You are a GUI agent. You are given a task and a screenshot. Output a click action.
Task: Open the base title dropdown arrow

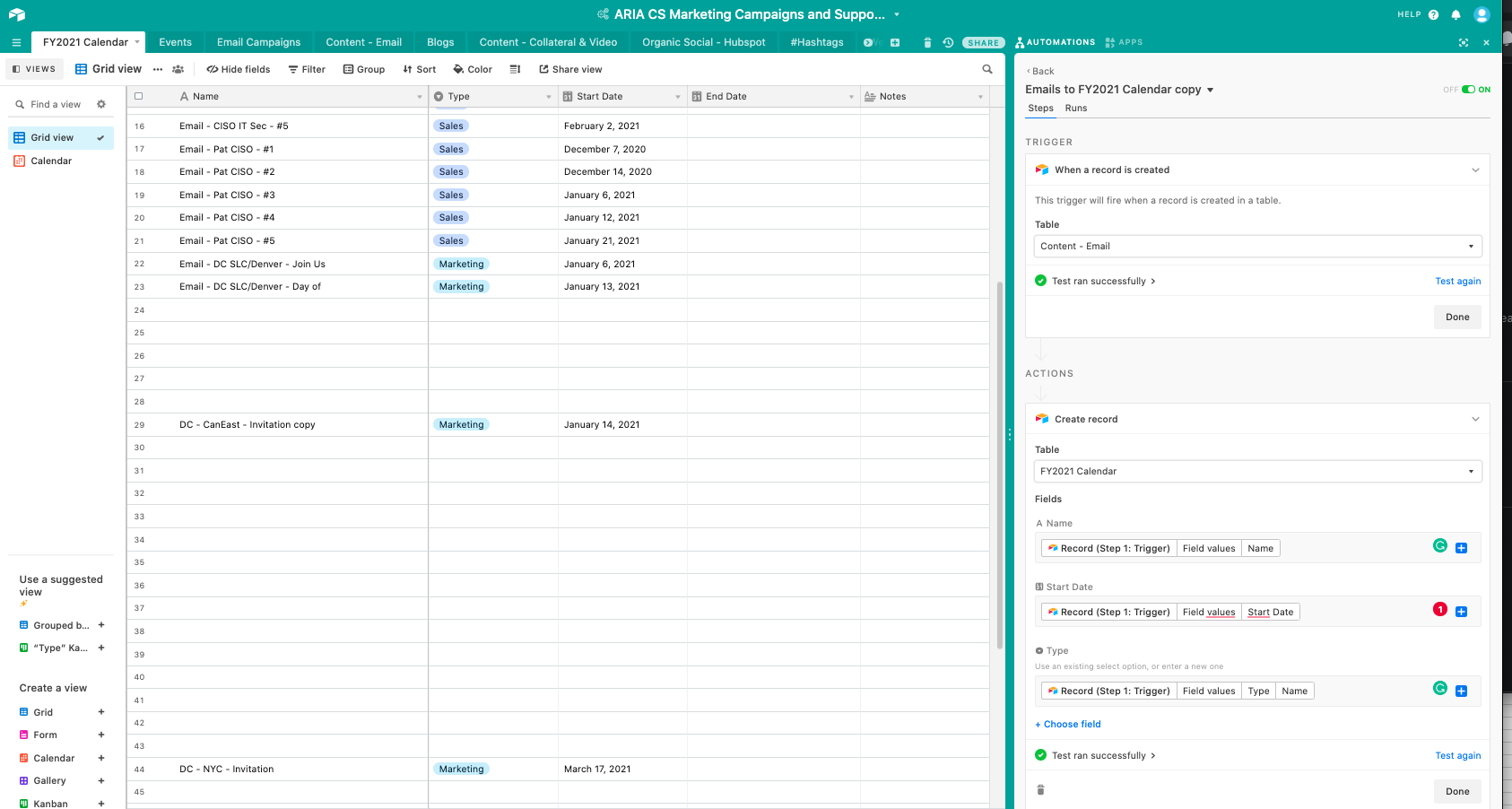point(896,14)
